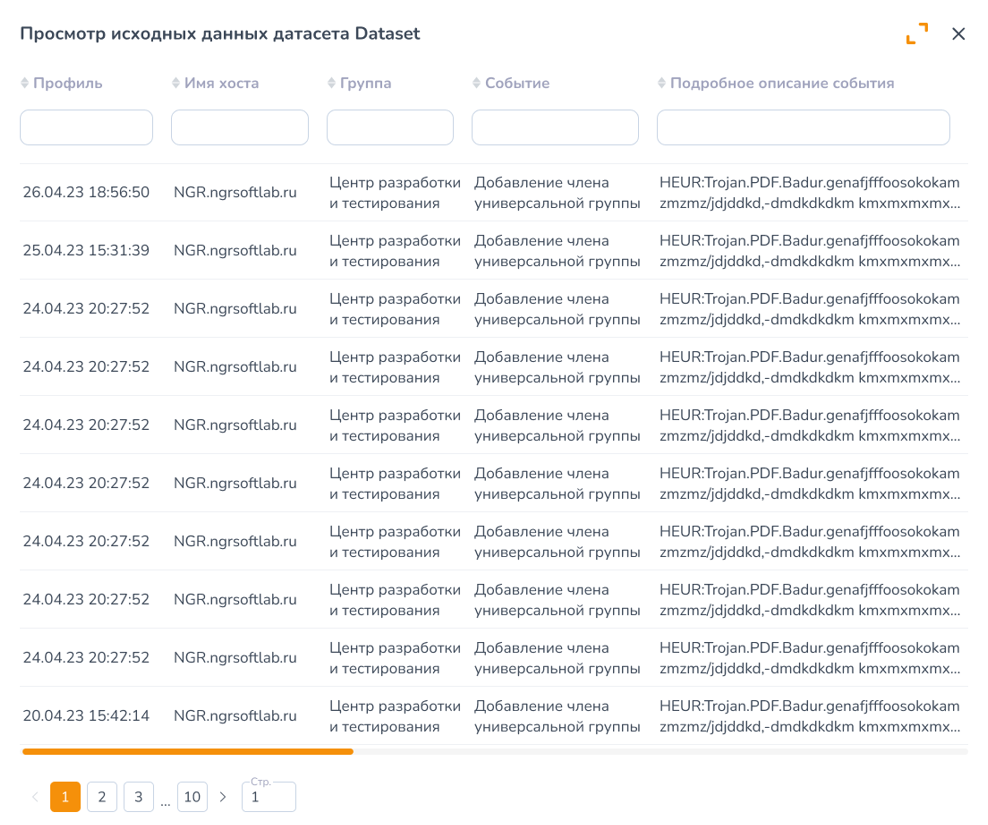Click the Стр. page number field
Image resolution: width=988 pixels, height=825 pixels.
[269, 797]
